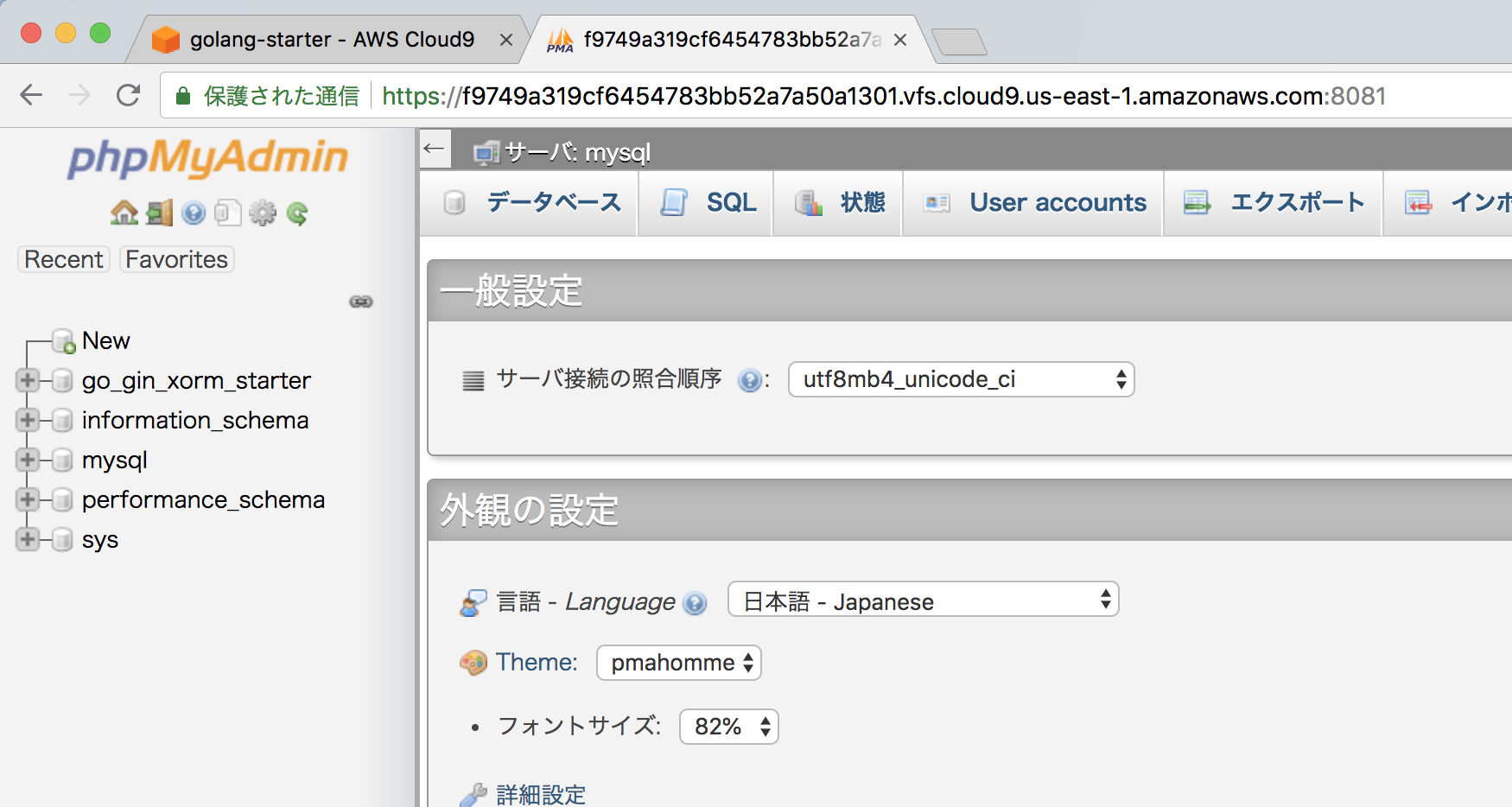Open a new browser tab
Screen dimensions: 1512x807
[959, 41]
